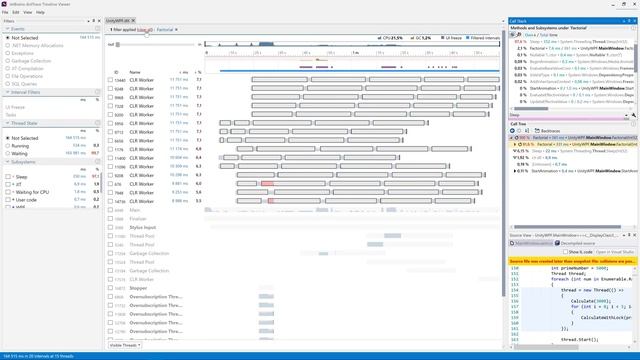
Task: Enable the Show IL code checkbox
Action: (565, 252)
